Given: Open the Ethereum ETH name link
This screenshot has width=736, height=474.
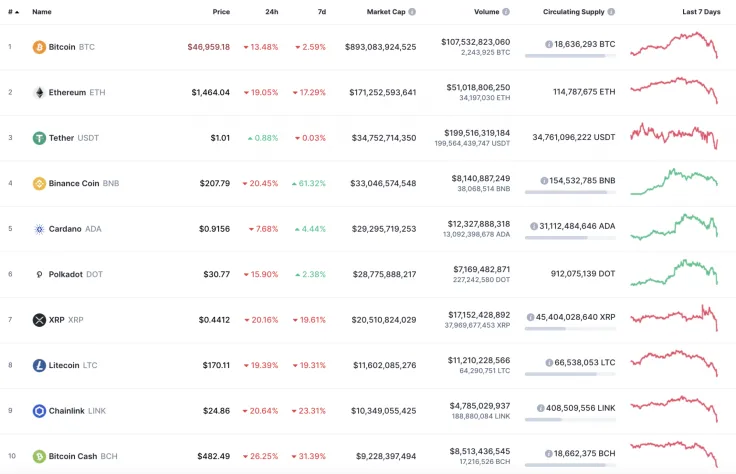Looking at the screenshot, I should tap(77, 92).
